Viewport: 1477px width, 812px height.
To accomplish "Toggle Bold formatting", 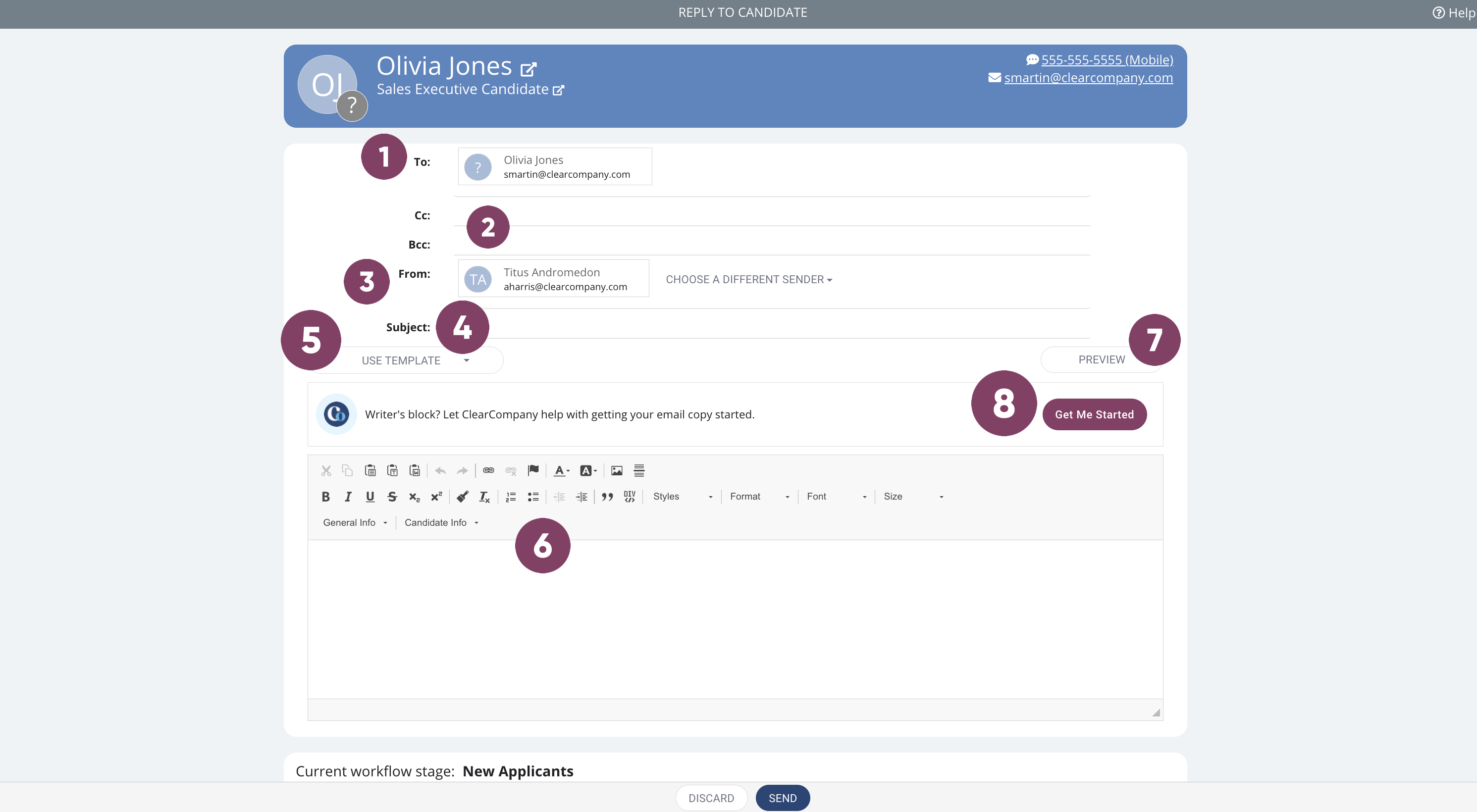I will [326, 496].
